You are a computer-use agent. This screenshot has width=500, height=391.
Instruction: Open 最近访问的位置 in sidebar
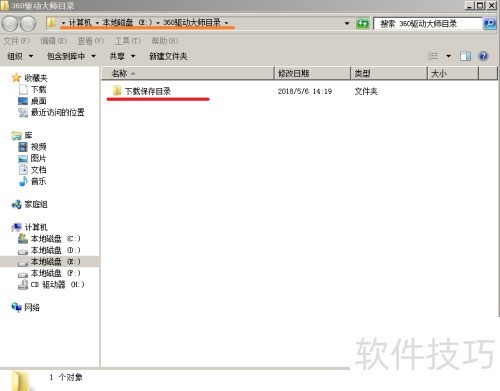(51, 112)
